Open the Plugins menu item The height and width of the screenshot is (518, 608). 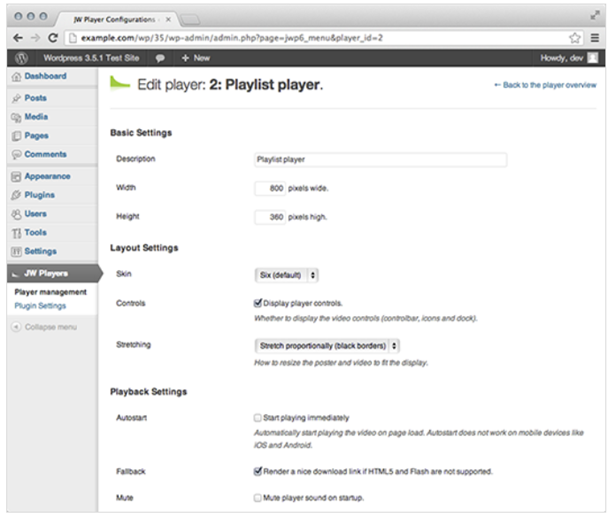click(x=40, y=195)
